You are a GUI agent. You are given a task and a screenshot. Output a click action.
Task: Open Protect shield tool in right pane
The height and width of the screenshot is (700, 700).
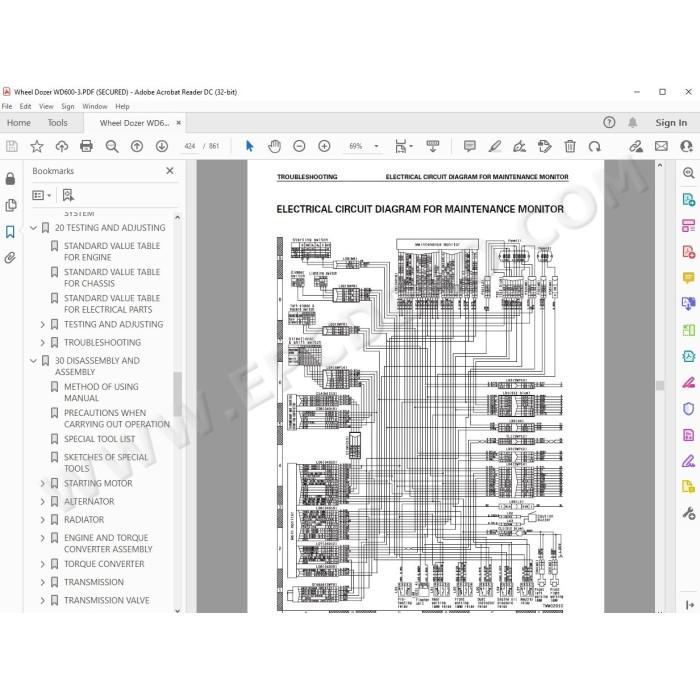tap(688, 408)
